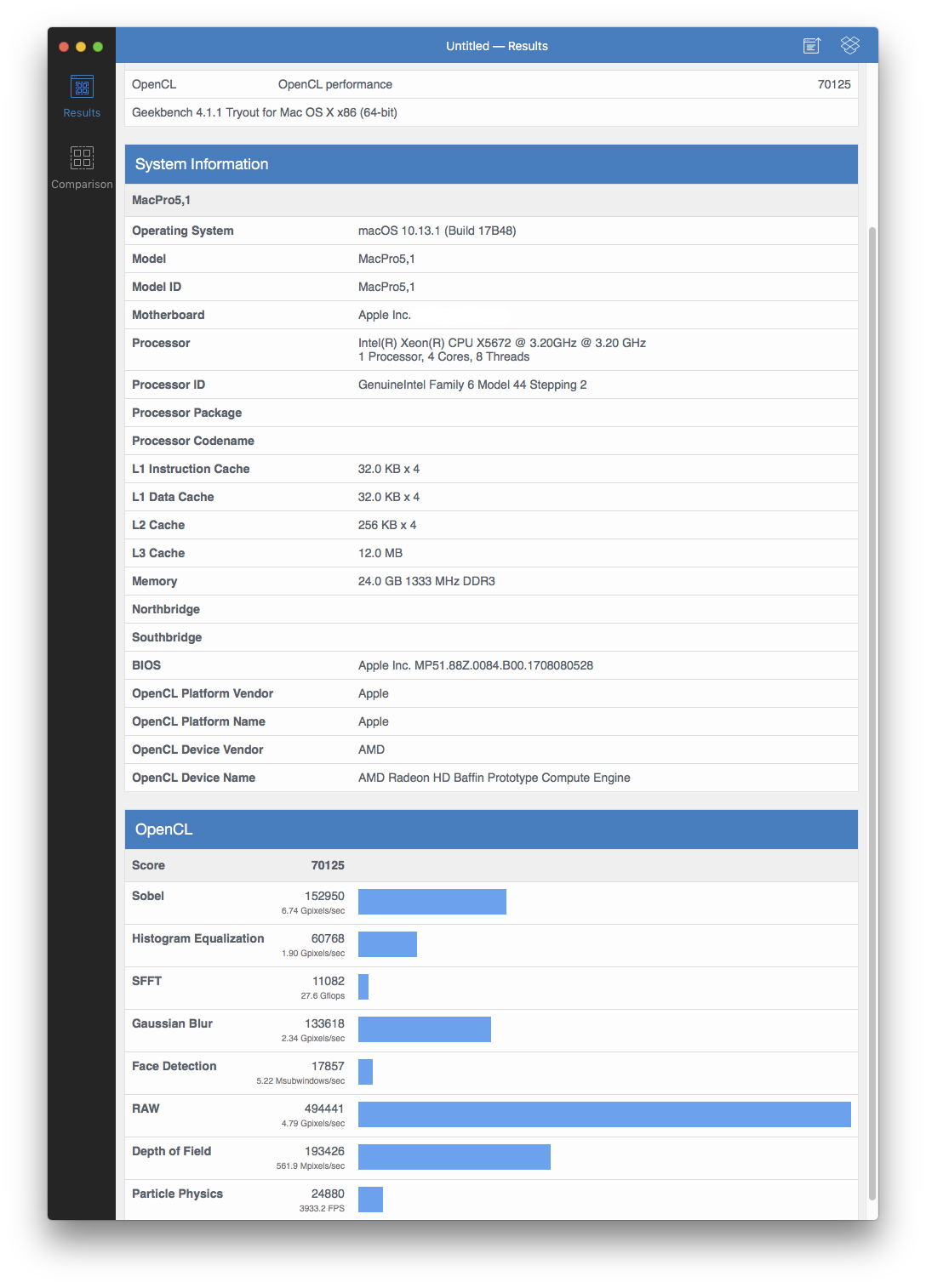Click the Histogram Equalization result bar

pyautogui.click(x=387, y=944)
